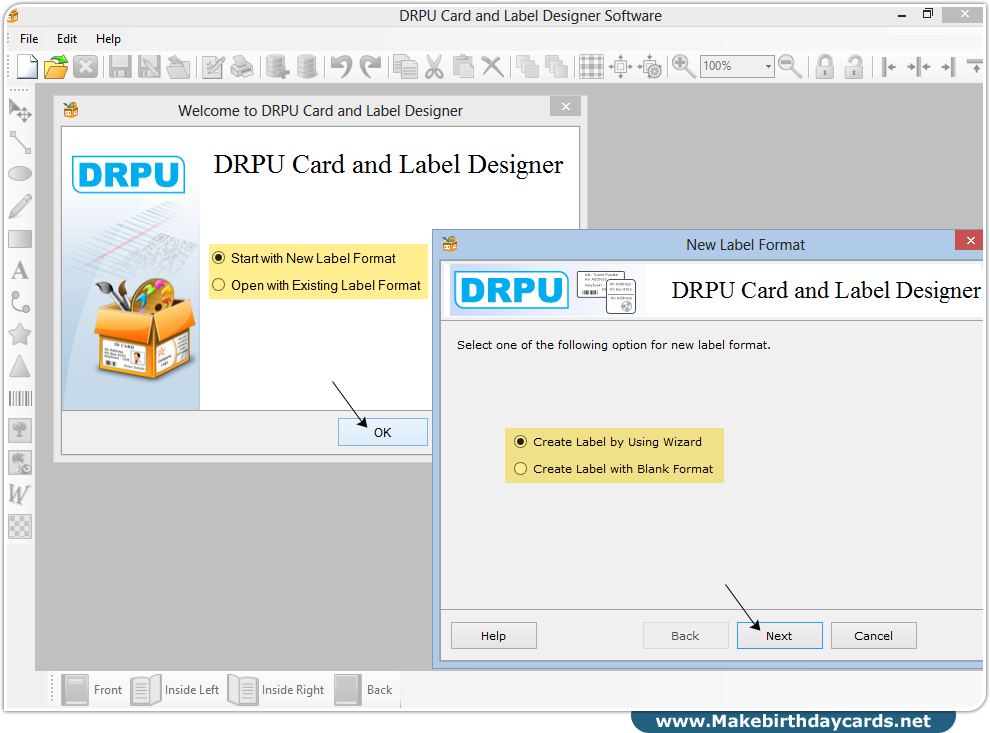Click Next in New Label Format dialog

(780, 636)
